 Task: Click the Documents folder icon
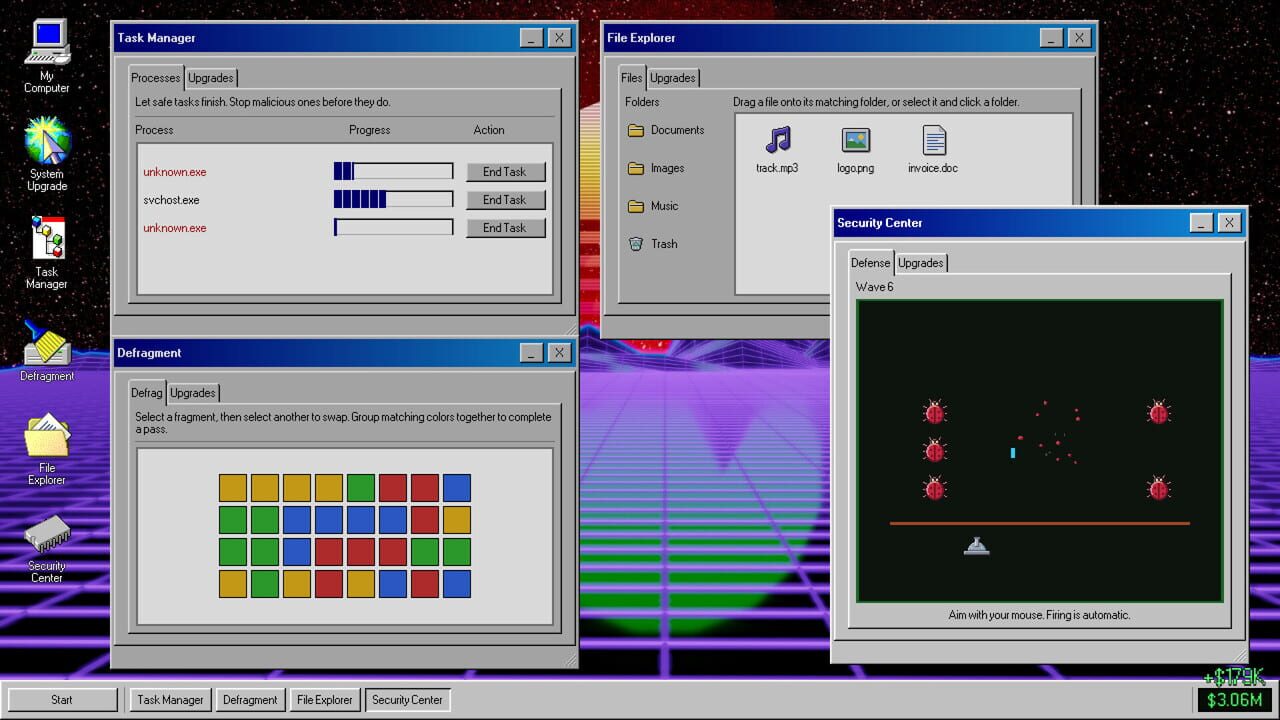tap(635, 130)
